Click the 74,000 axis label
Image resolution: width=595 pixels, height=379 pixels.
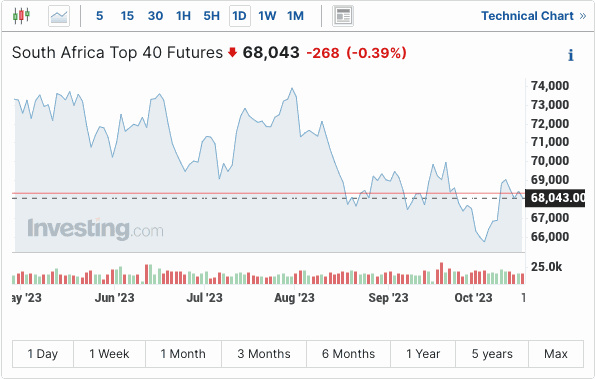550,86
